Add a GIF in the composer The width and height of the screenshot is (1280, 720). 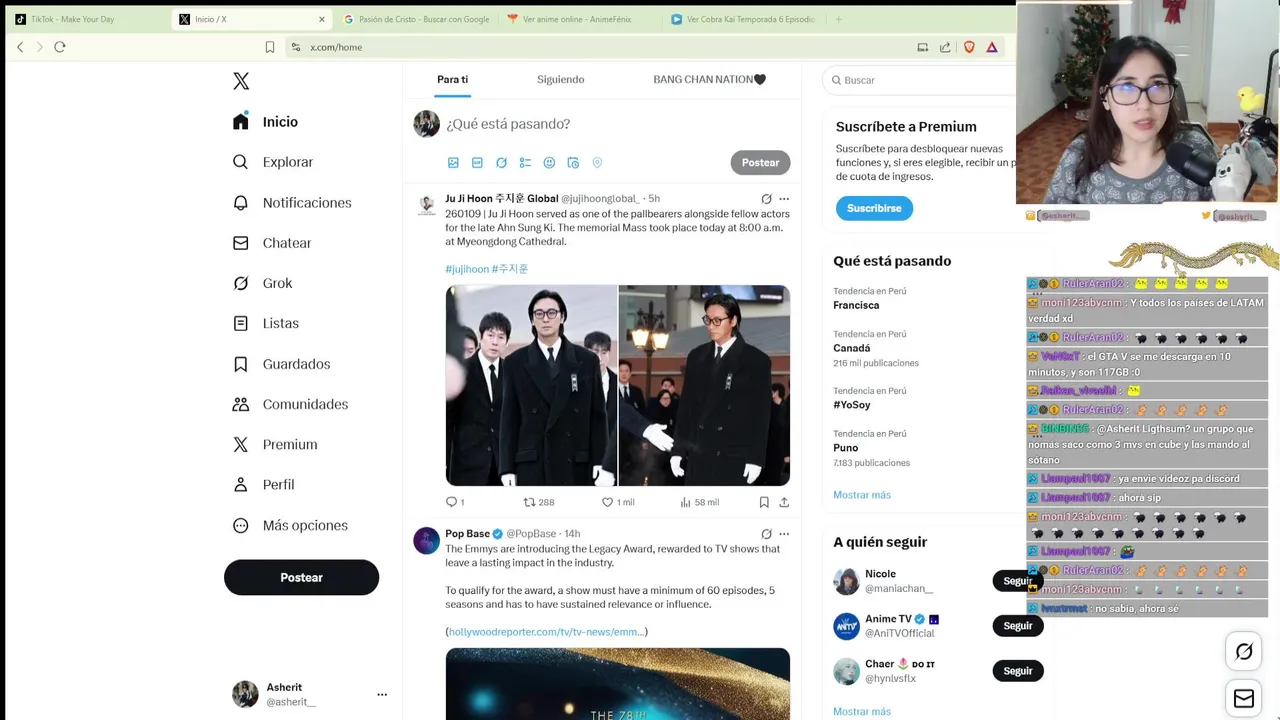point(477,163)
